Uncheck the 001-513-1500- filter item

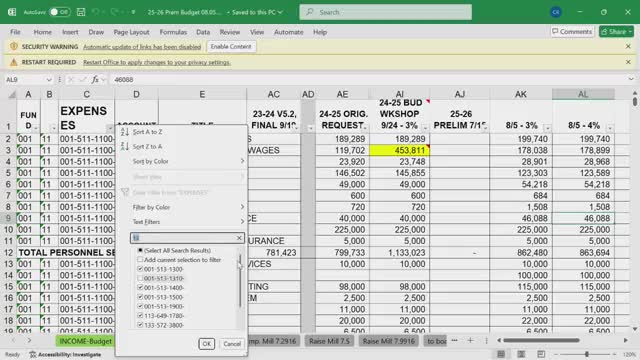[140, 297]
